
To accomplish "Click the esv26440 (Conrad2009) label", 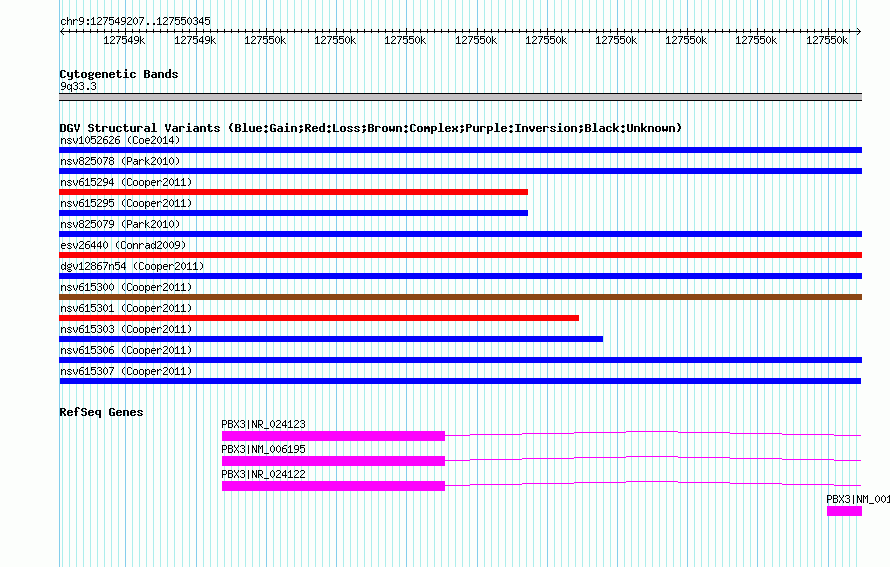I will 123,245.
